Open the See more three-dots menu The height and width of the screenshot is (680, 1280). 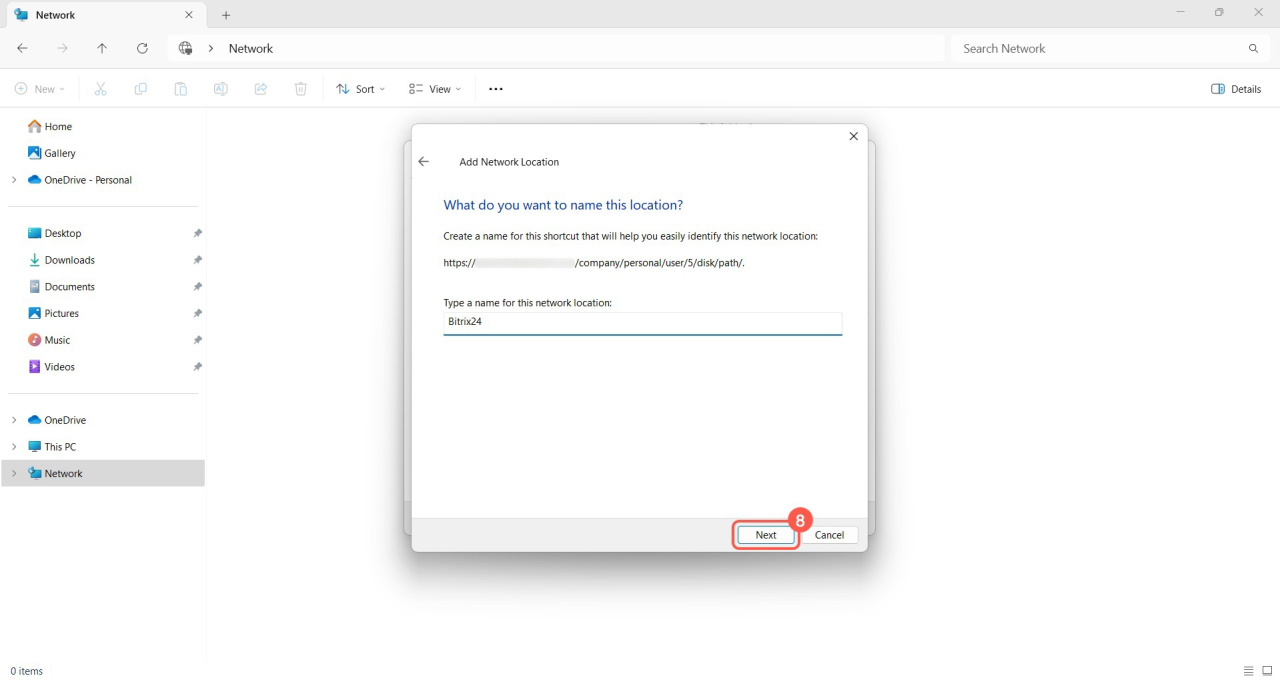pyautogui.click(x=496, y=89)
